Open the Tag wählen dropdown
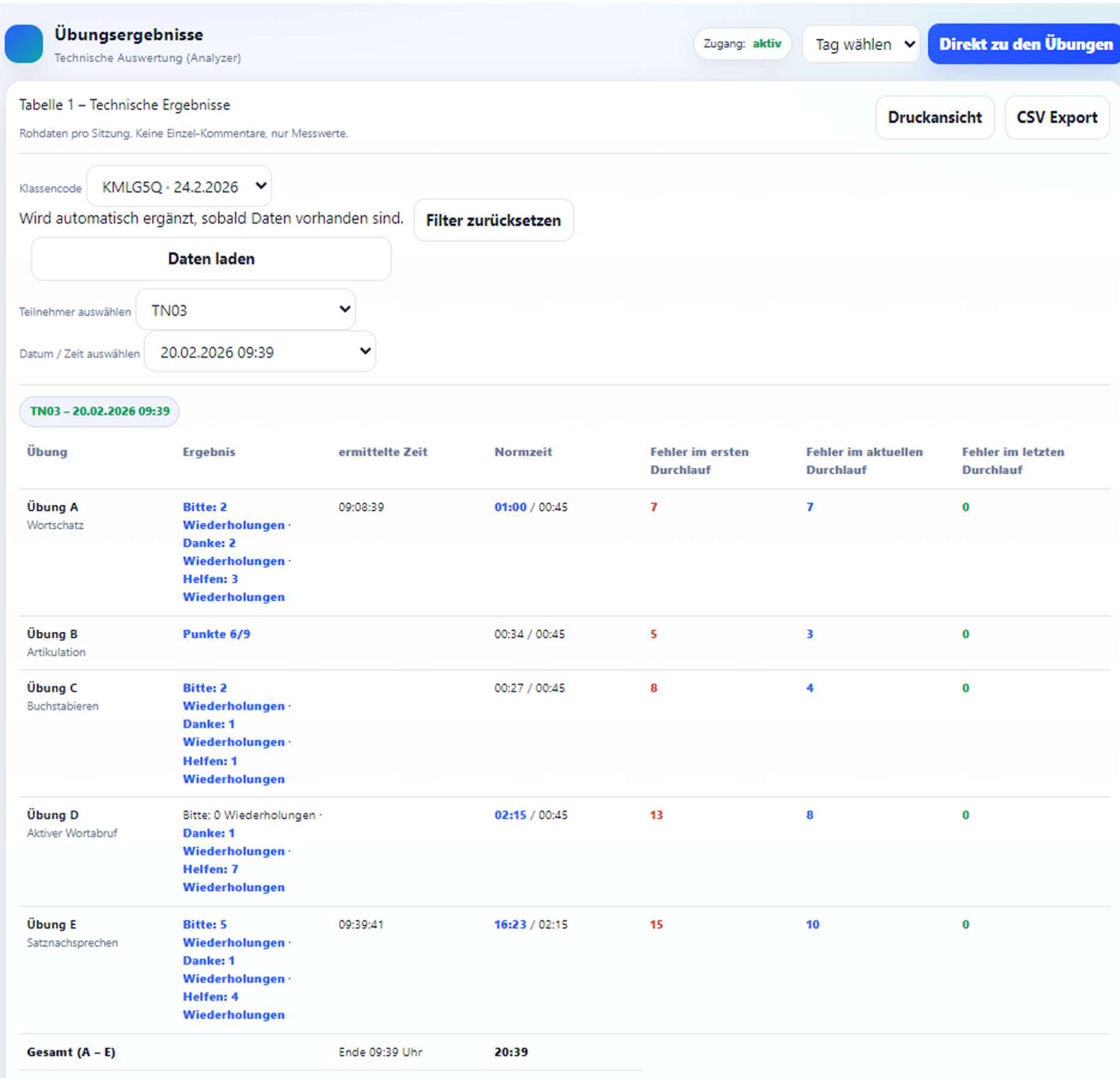1120x1078 pixels. [x=861, y=44]
